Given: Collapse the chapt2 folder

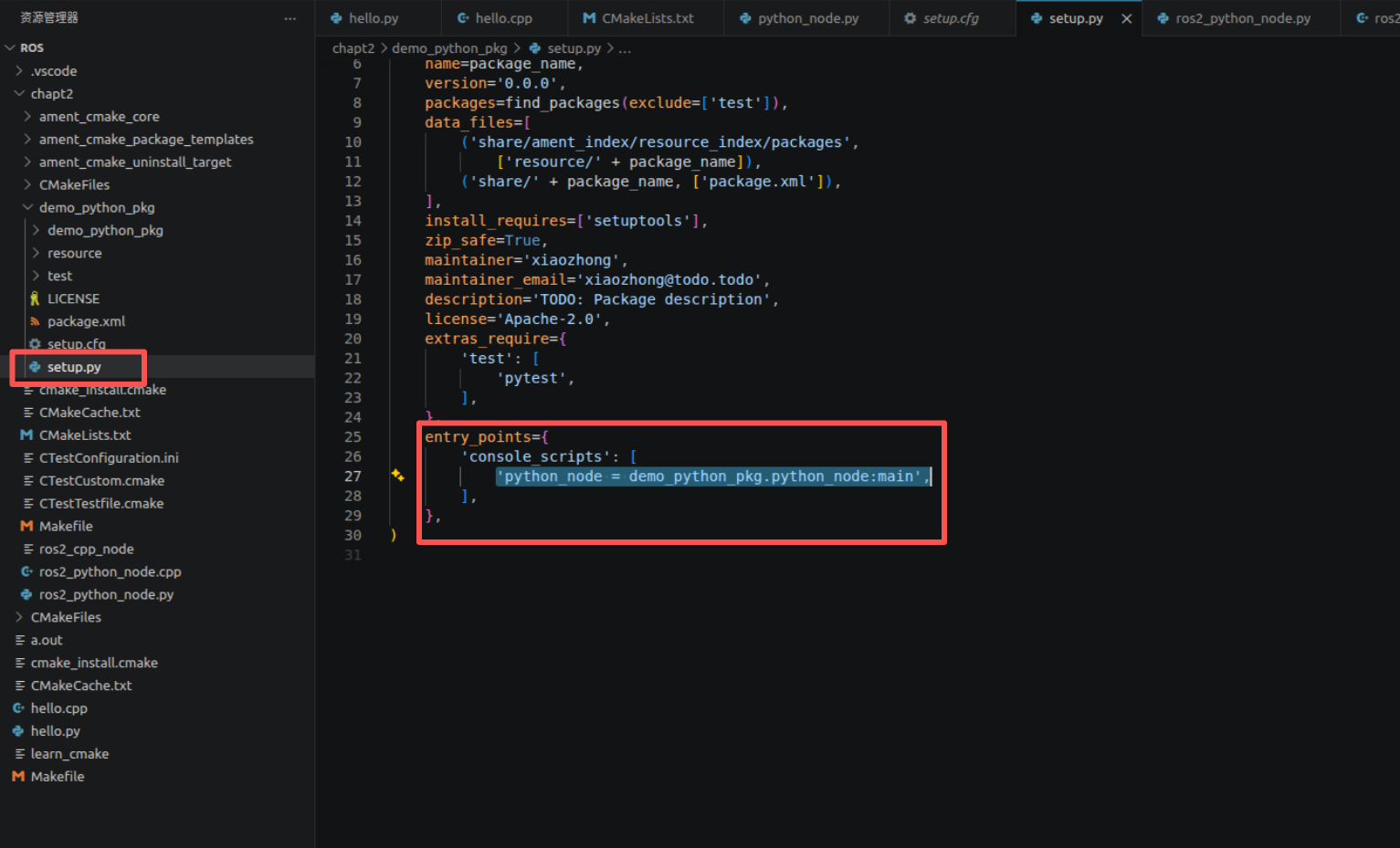Looking at the screenshot, I should pyautogui.click(x=19, y=93).
